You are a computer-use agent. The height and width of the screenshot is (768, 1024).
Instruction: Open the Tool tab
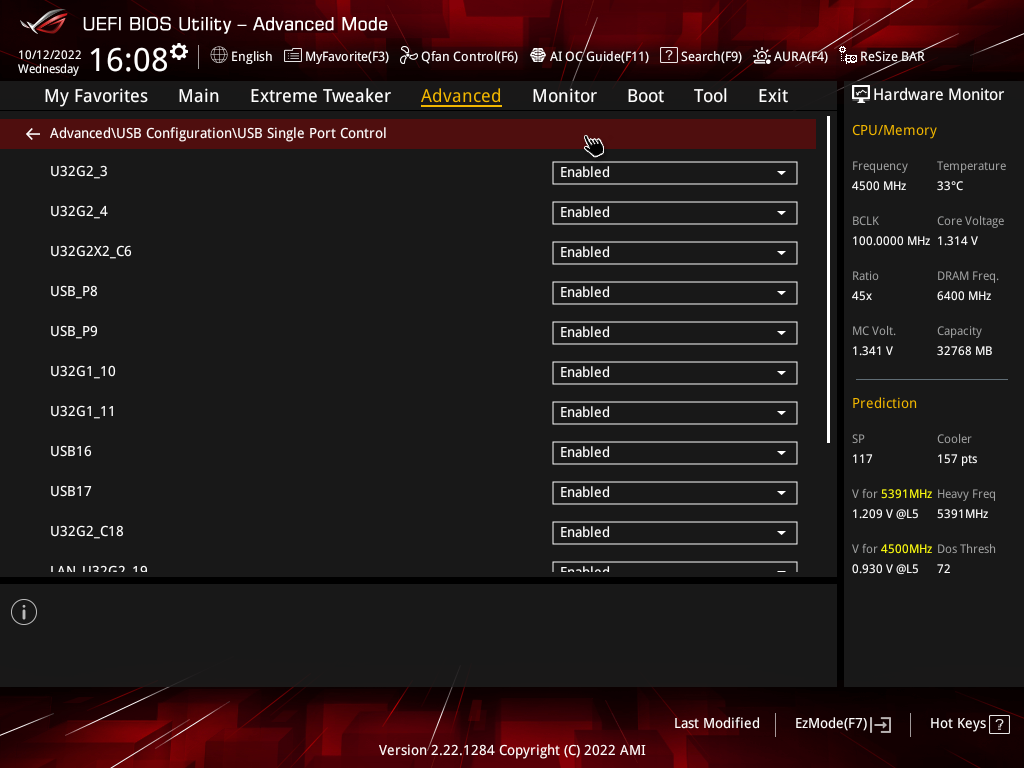coord(710,96)
